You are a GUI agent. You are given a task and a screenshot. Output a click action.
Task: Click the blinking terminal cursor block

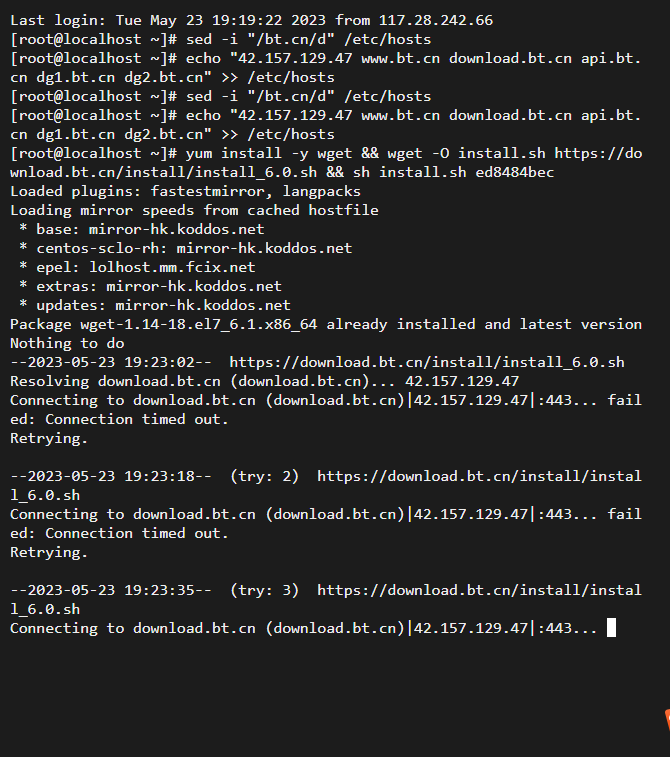611,628
